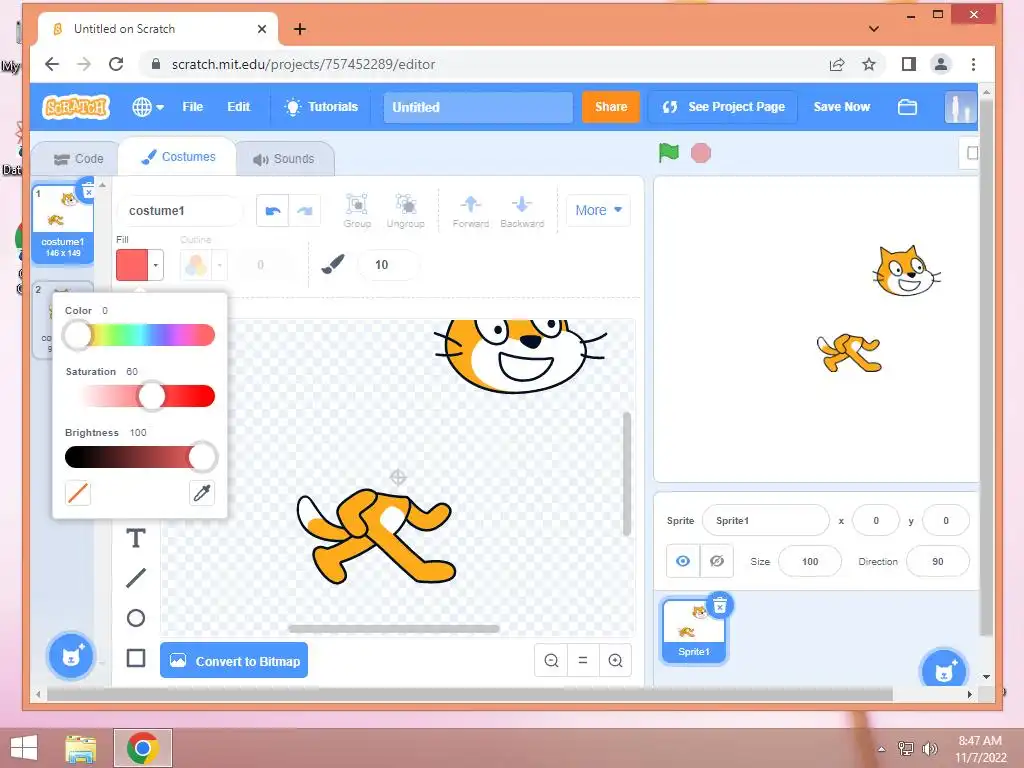1024x768 pixels.
Task: Open Chrome three-dot menu
Action: pyautogui.click(x=973, y=64)
